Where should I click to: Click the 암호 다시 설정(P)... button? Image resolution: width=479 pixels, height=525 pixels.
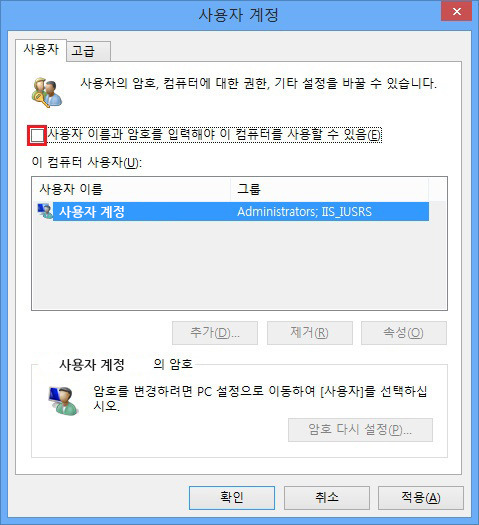pos(360,430)
